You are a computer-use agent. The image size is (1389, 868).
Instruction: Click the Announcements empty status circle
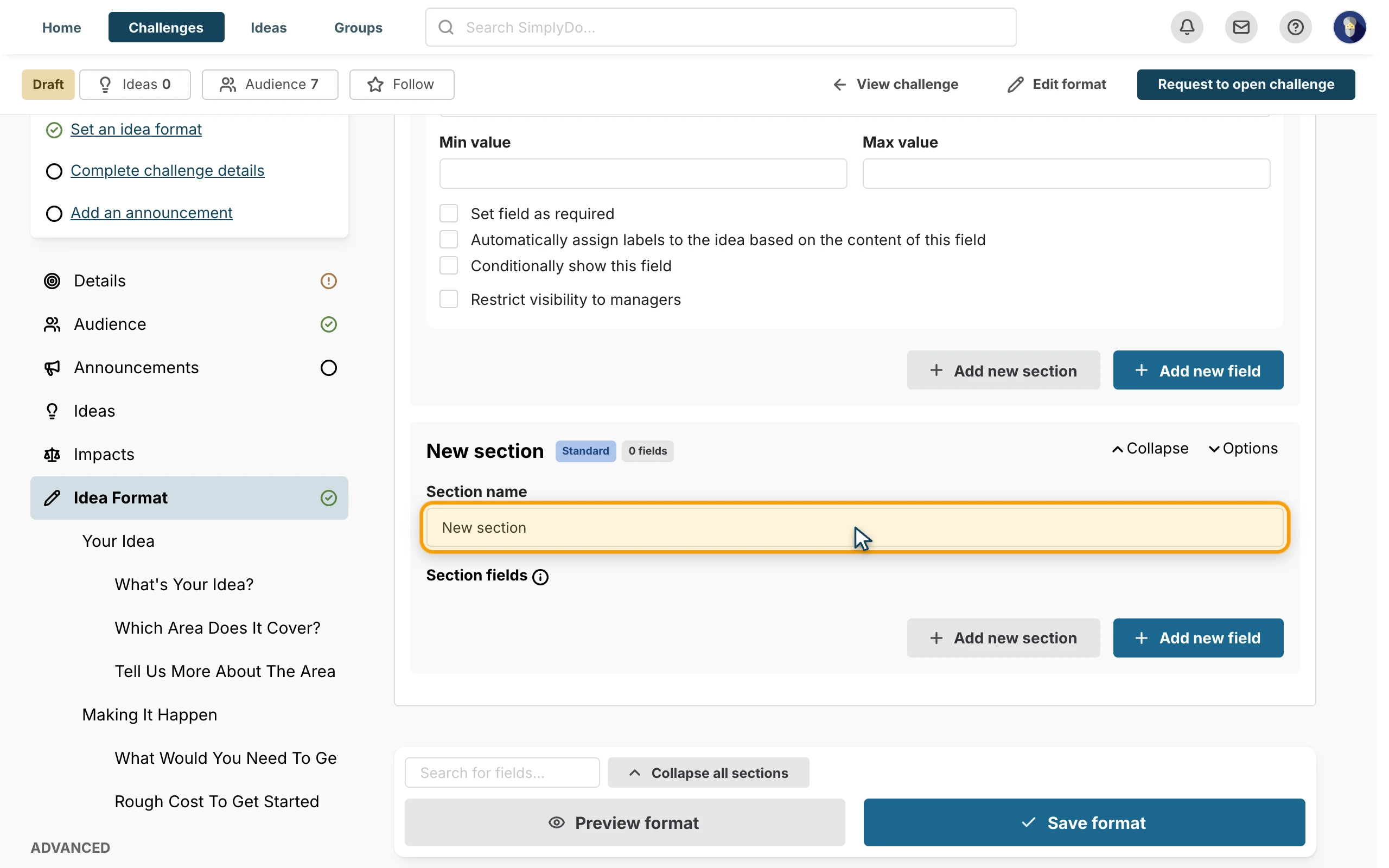point(328,367)
